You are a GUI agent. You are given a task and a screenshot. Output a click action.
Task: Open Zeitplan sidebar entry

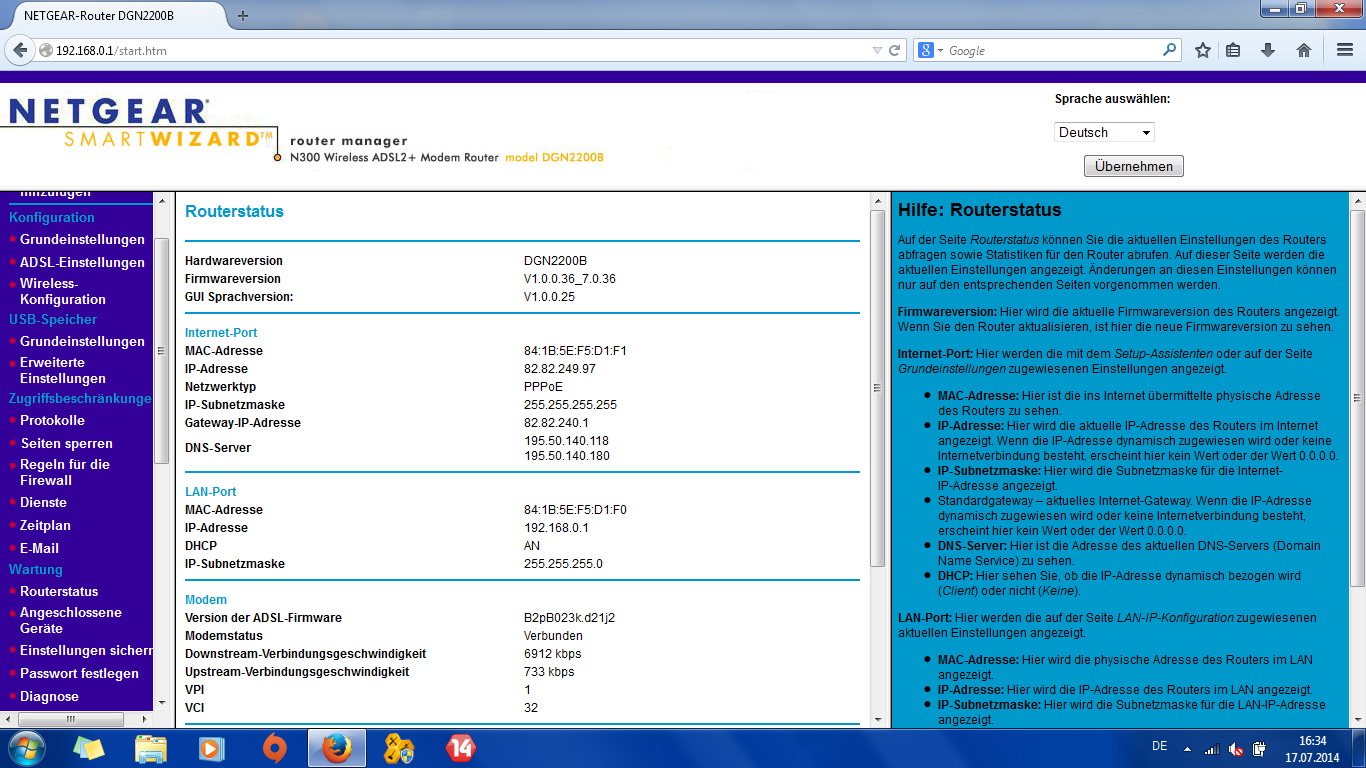pyautogui.click(x=45, y=526)
